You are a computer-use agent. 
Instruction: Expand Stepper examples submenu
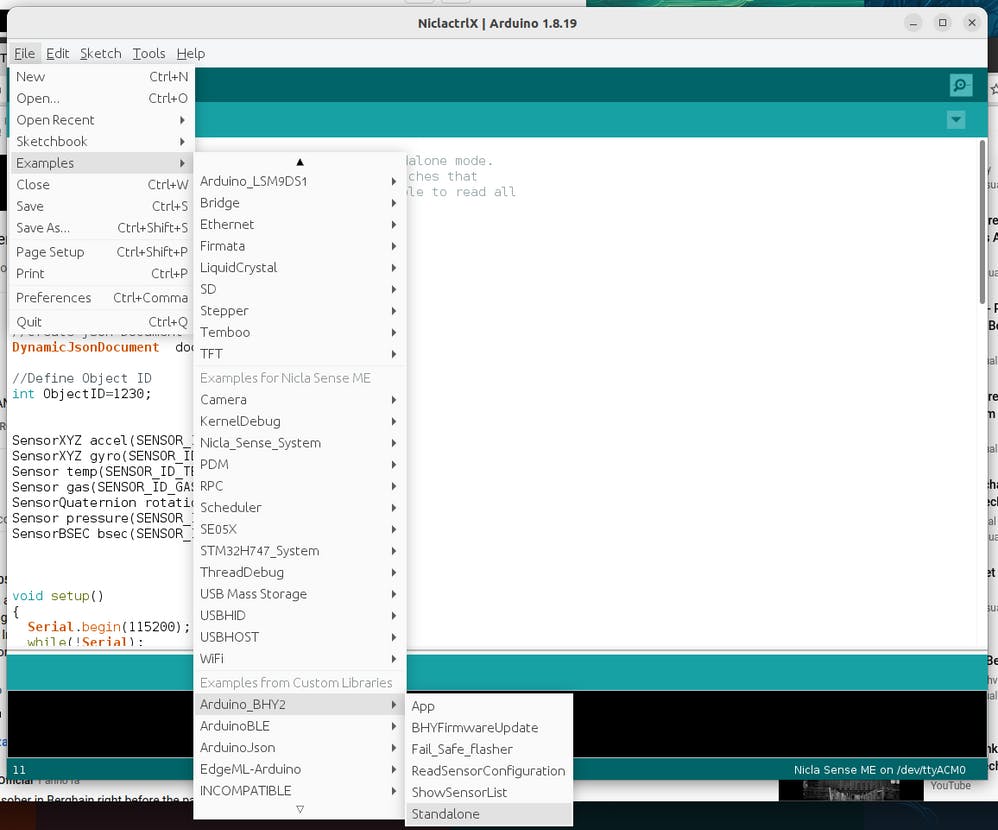(299, 311)
